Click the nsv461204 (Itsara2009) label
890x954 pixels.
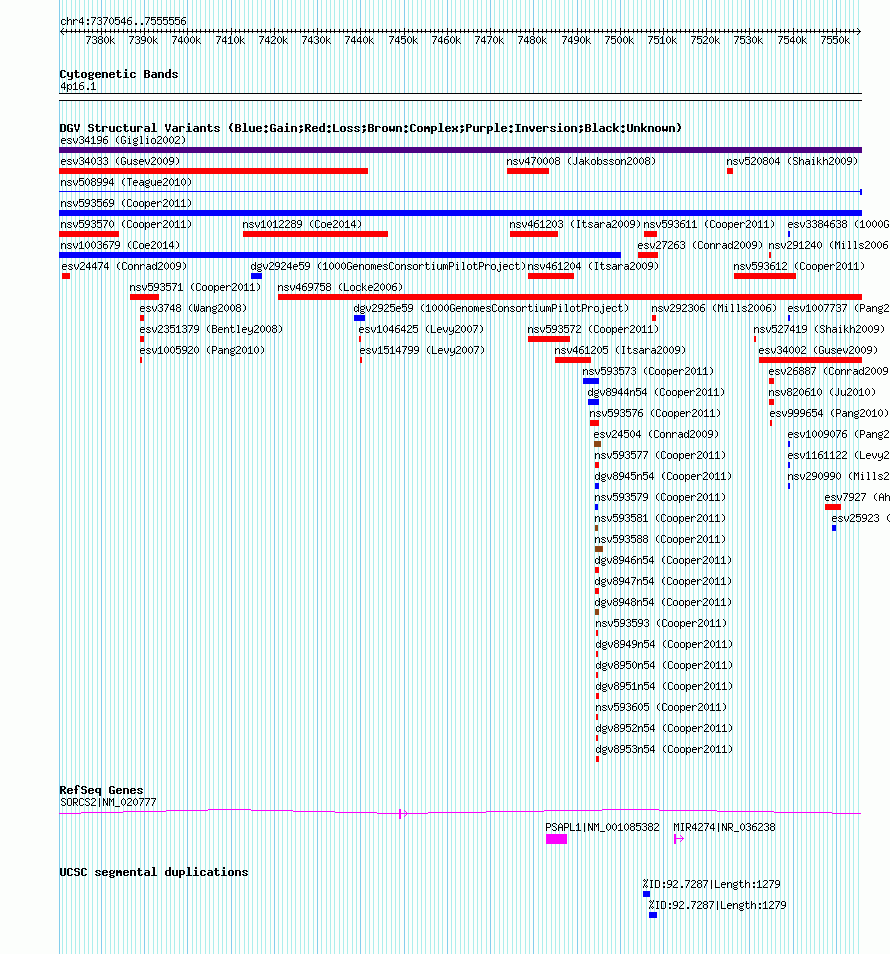[593, 266]
